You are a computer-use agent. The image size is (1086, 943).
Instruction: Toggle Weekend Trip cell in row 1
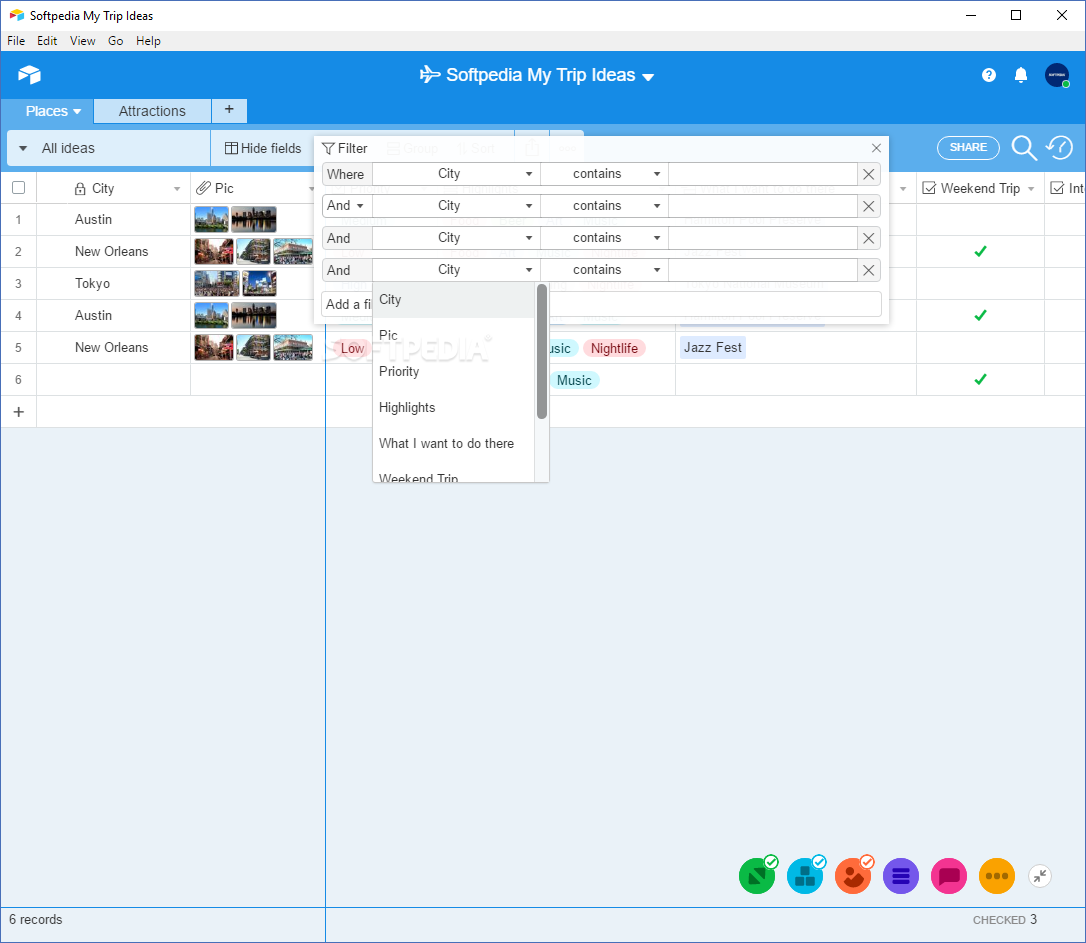[x=980, y=219]
